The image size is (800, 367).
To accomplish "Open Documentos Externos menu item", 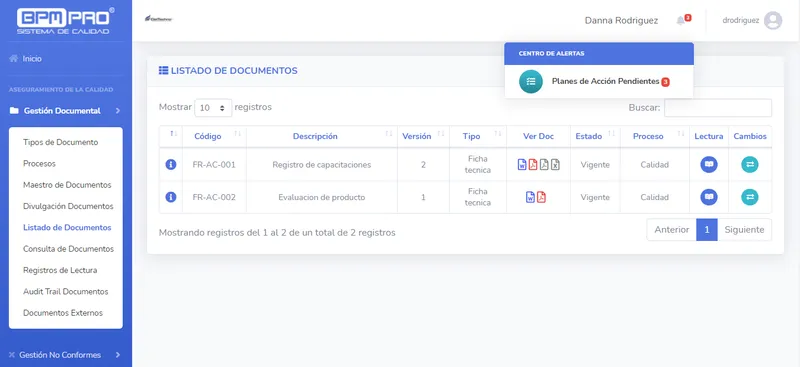I will click(63, 313).
